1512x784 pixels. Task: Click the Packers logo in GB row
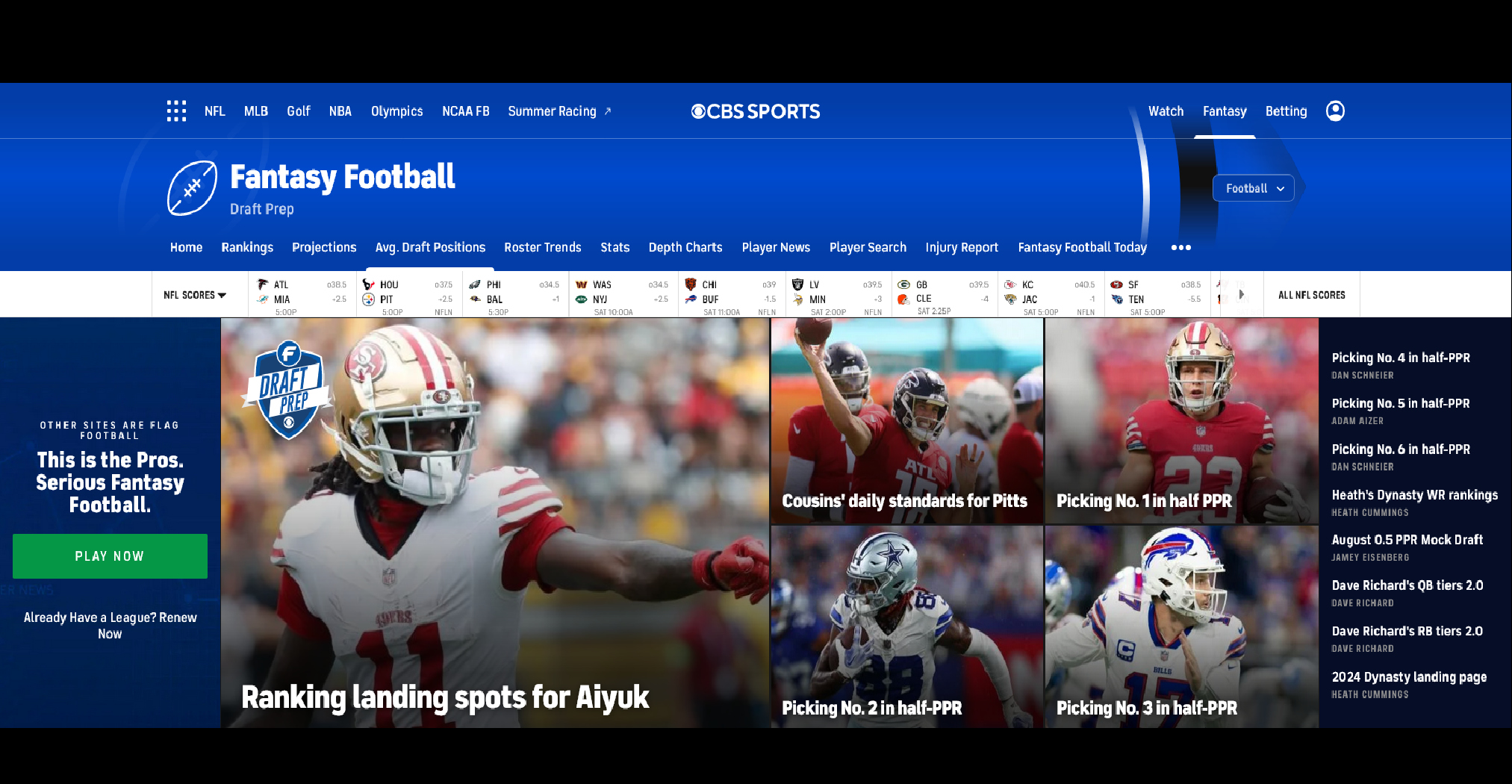[903, 284]
